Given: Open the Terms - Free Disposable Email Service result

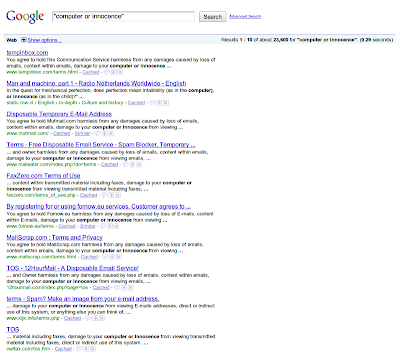Looking at the screenshot, I should [101, 145].
